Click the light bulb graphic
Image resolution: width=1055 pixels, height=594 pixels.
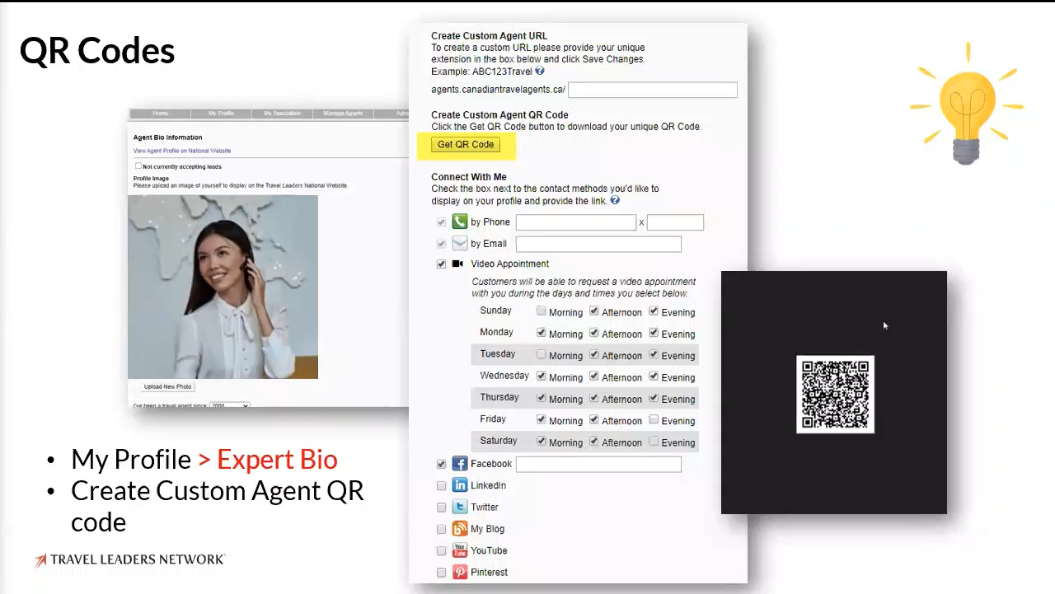tap(967, 104)
